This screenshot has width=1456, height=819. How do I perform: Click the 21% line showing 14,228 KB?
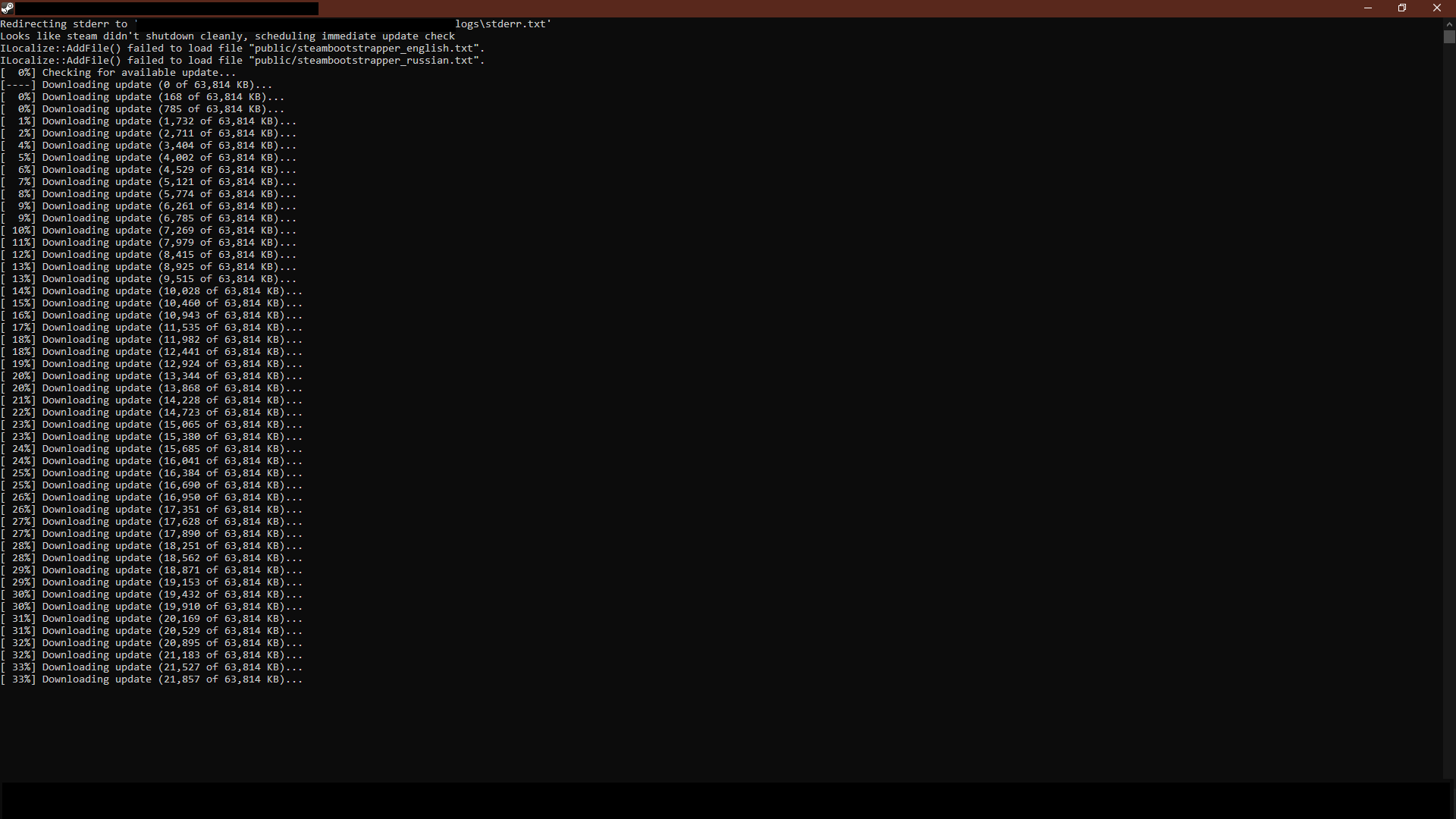(x=152, y=400)
